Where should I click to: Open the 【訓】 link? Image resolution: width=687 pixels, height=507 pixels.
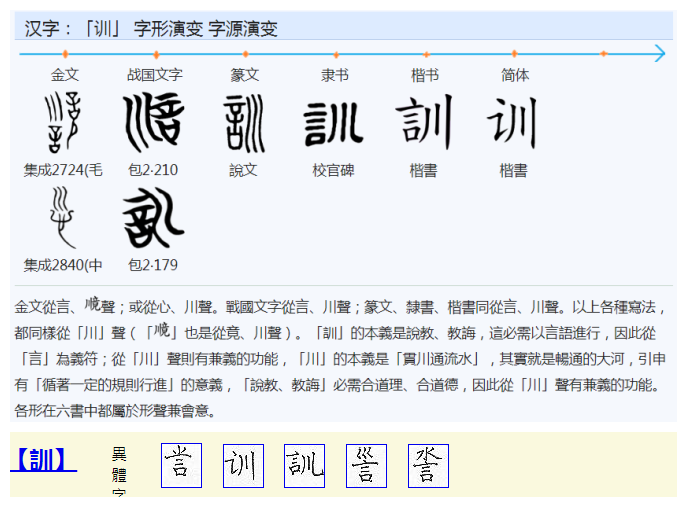pyautogui.click(x=43, y=460)
